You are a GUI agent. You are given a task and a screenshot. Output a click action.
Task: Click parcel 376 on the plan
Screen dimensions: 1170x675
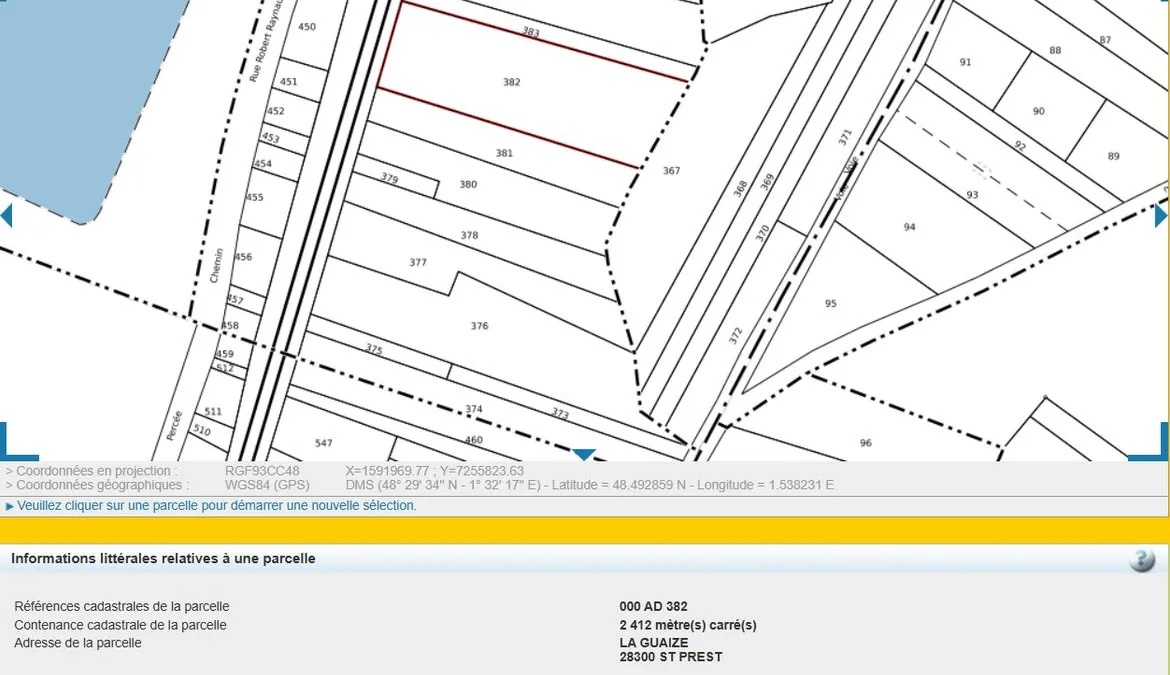479,326
